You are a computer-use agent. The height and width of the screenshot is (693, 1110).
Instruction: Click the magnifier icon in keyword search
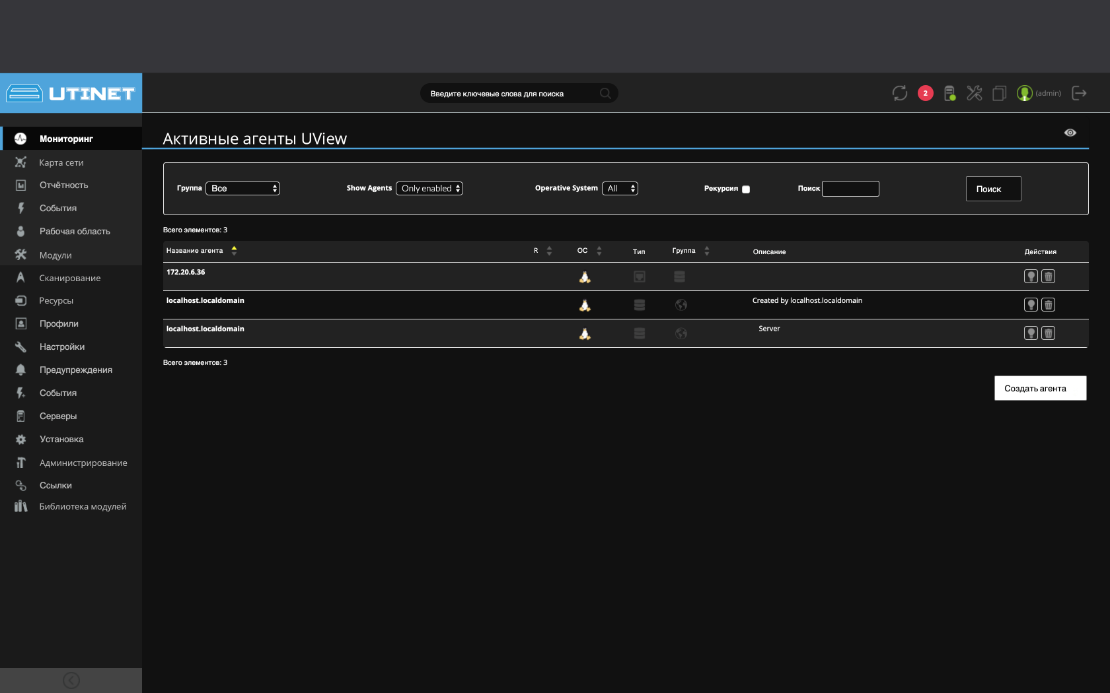[605, 93]
